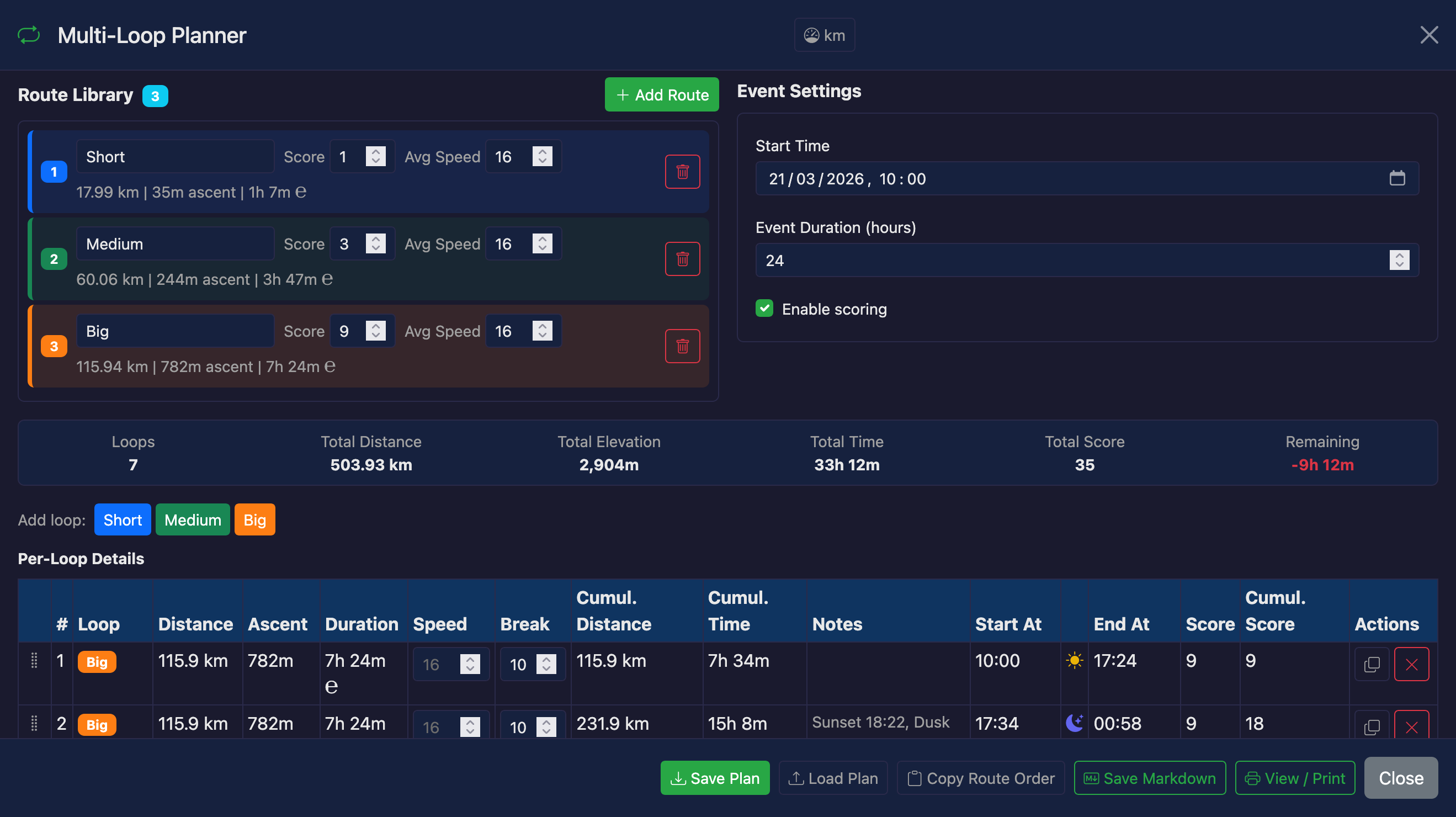Viewport: 1456px width, 817px height.
Task: Delete the Big route with its trash icon
Action: (x=682, y=346)
